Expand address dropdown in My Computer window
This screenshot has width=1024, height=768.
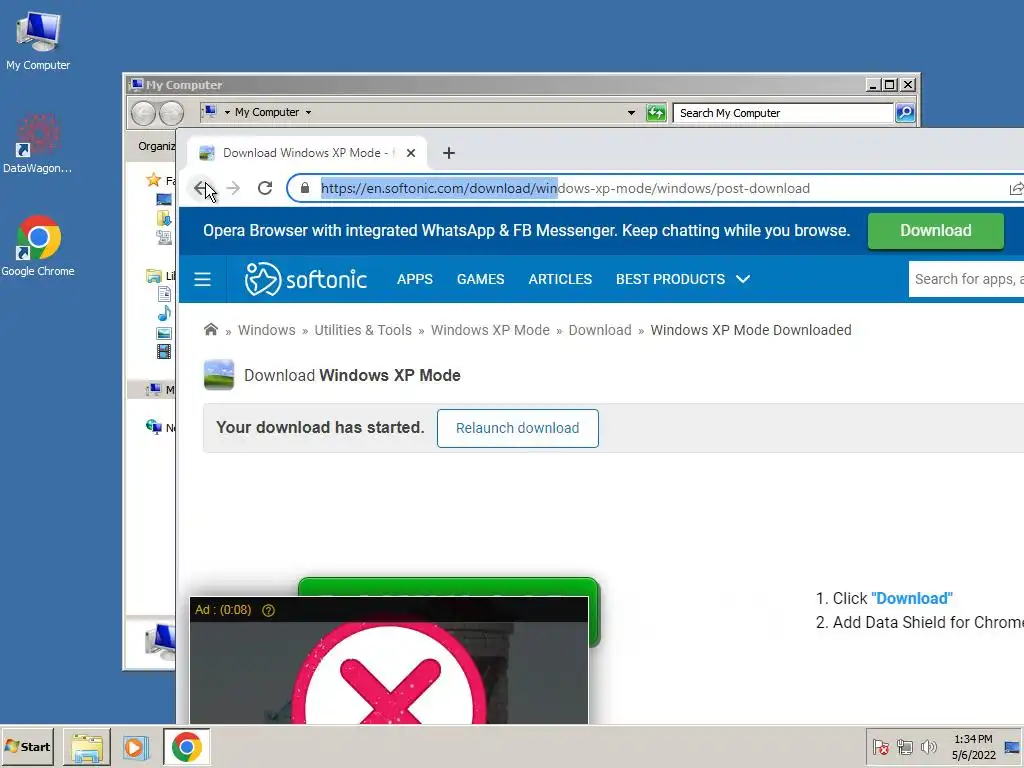[631, 113]
